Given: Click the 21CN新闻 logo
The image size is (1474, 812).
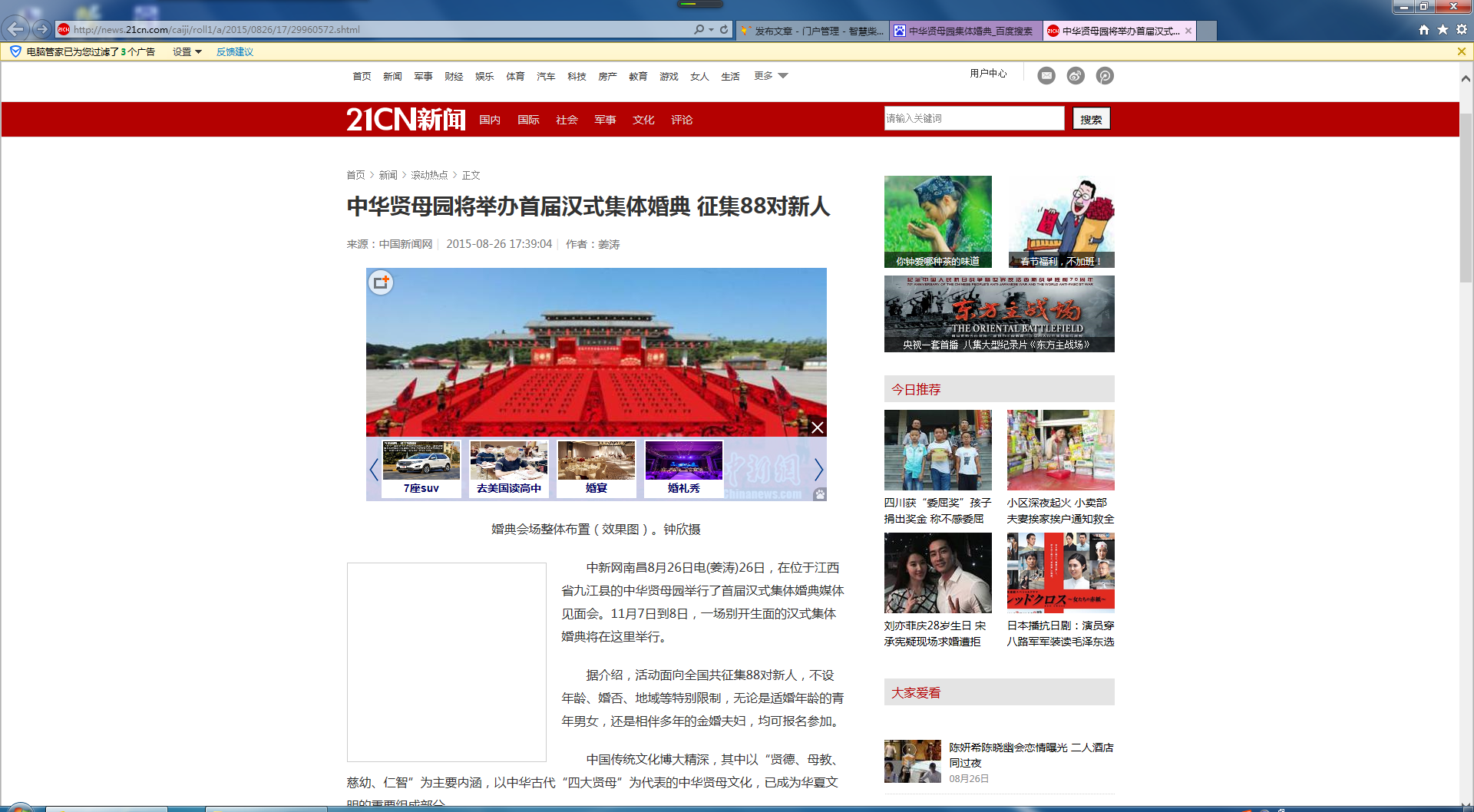Looking at the screenshot, I should [x=405, y=119].
